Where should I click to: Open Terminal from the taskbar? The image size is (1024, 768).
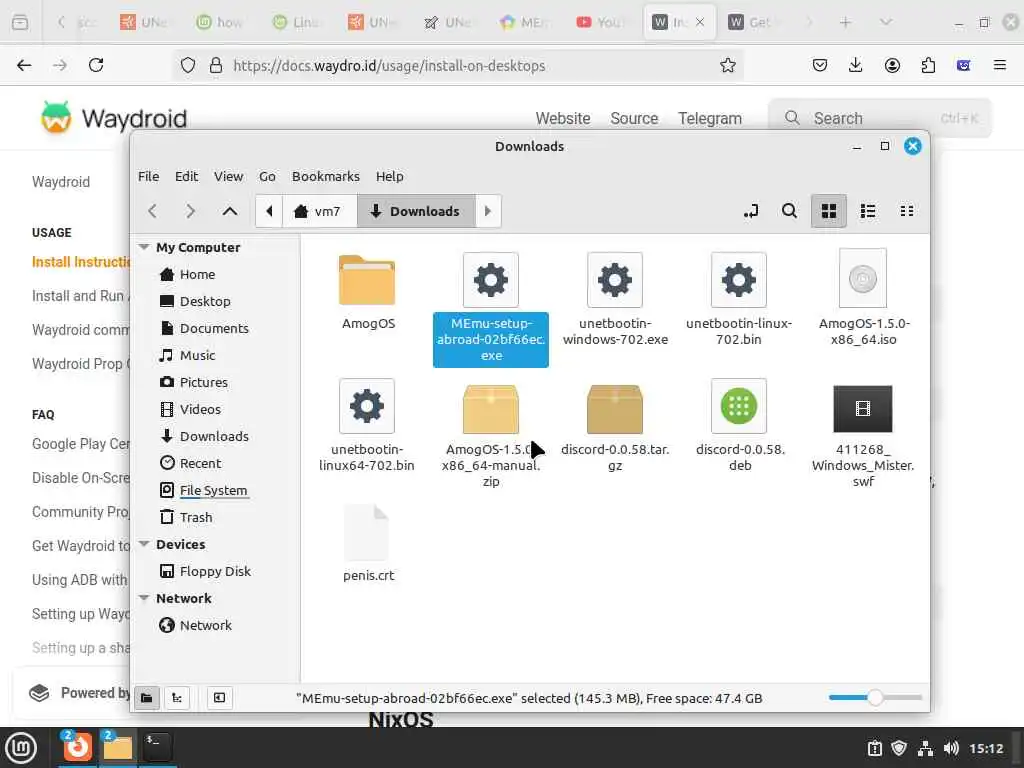coord(157,747)
